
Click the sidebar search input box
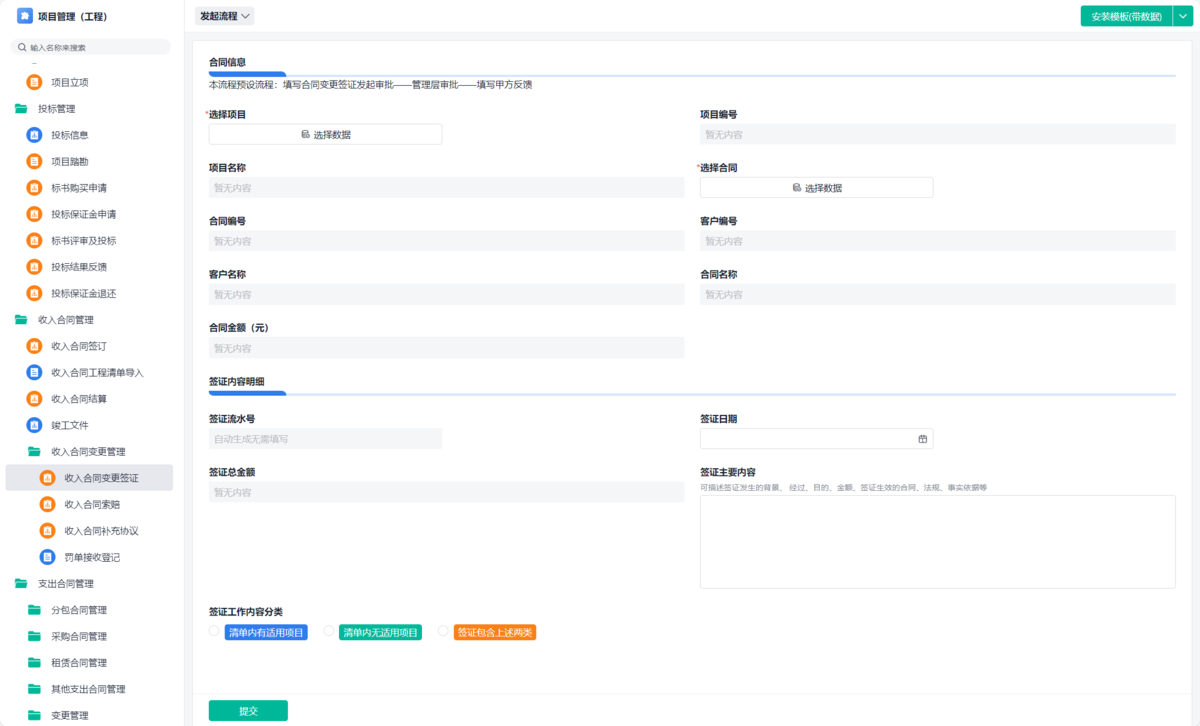point(90,47)
